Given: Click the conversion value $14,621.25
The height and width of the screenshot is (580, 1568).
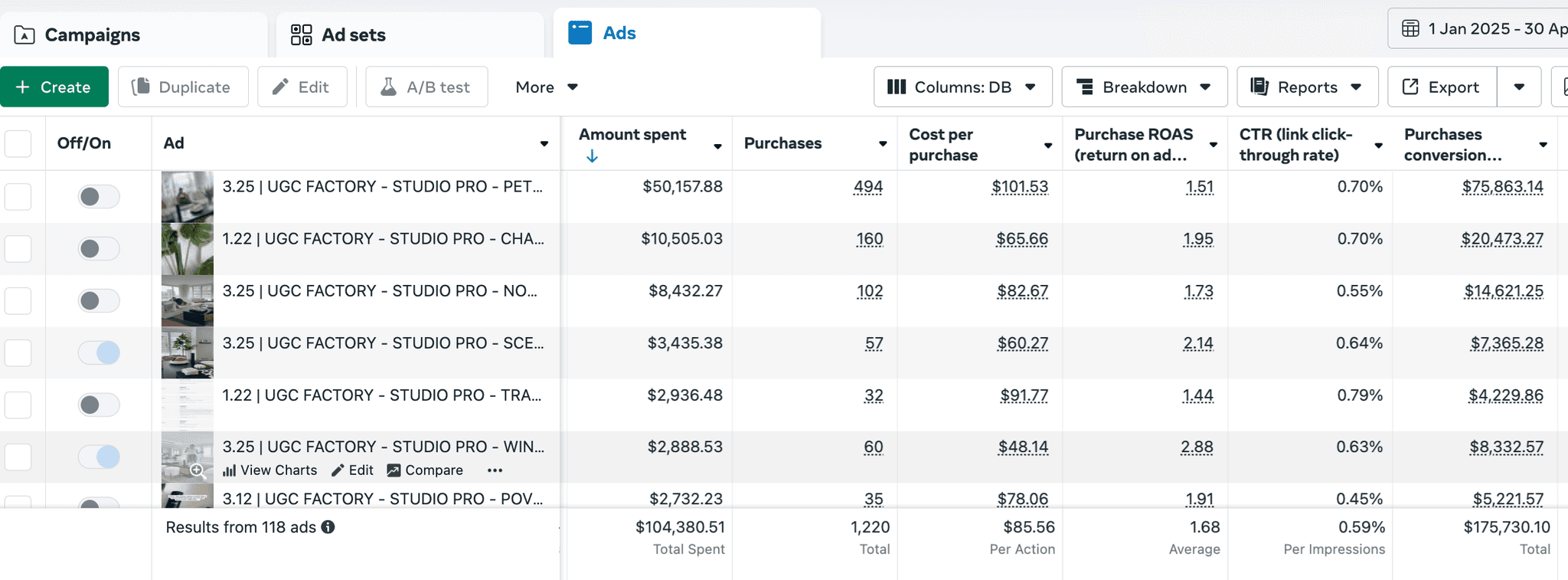Looking at the screenshot, I should tap(1504, 291).
